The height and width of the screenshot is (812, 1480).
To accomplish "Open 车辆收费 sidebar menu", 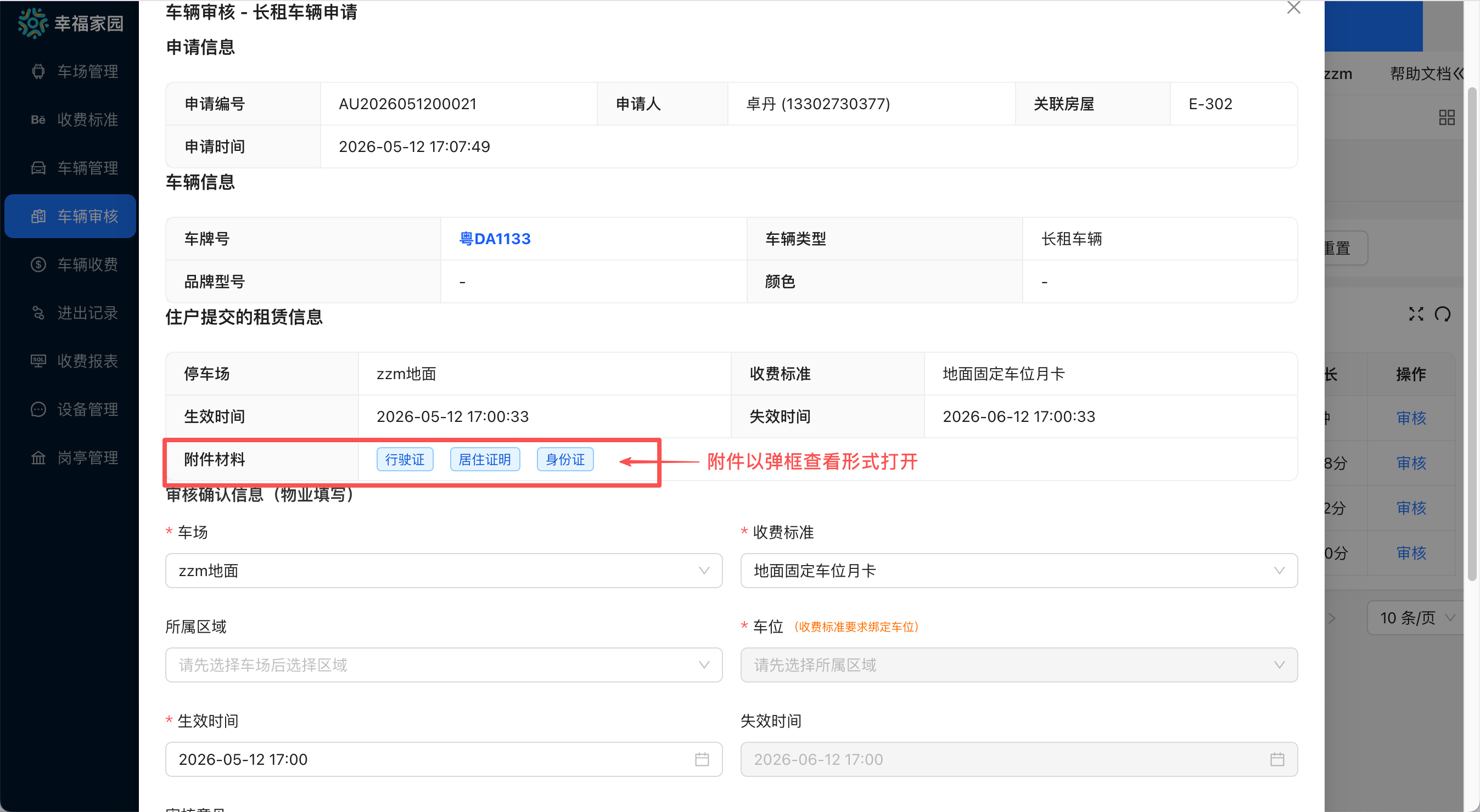I will 70,264.
